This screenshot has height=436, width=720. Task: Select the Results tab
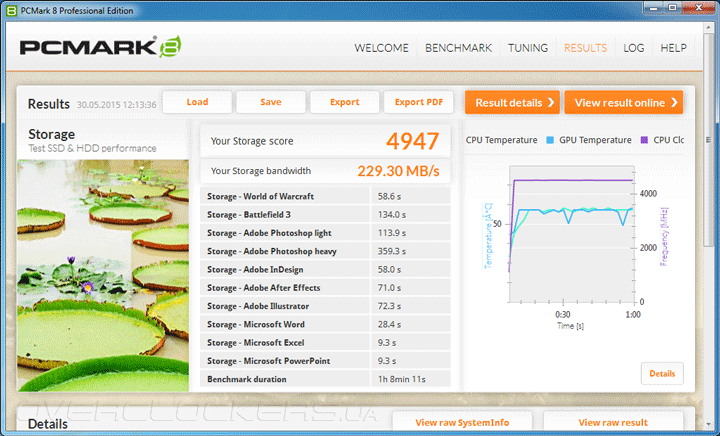585,48
